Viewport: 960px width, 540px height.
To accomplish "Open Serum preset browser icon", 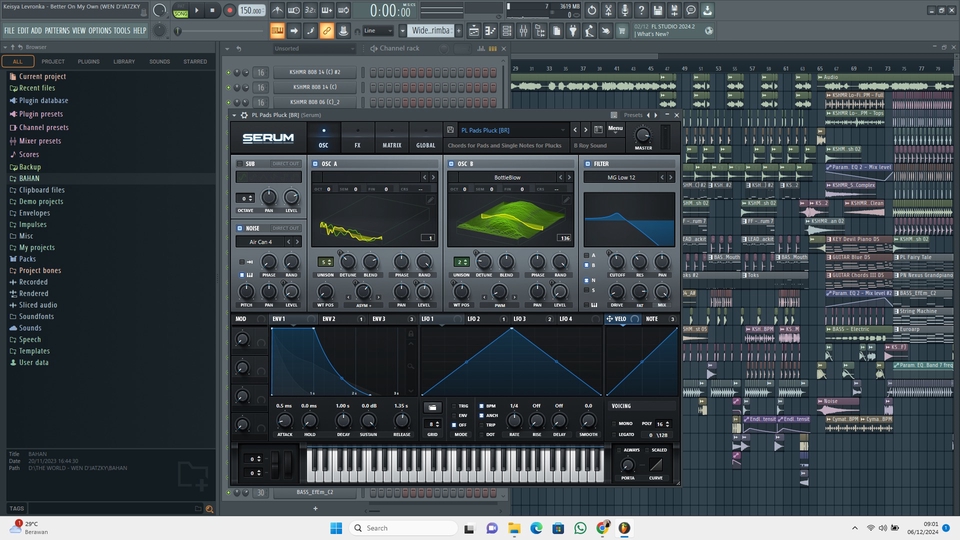I will pos(598,129).
